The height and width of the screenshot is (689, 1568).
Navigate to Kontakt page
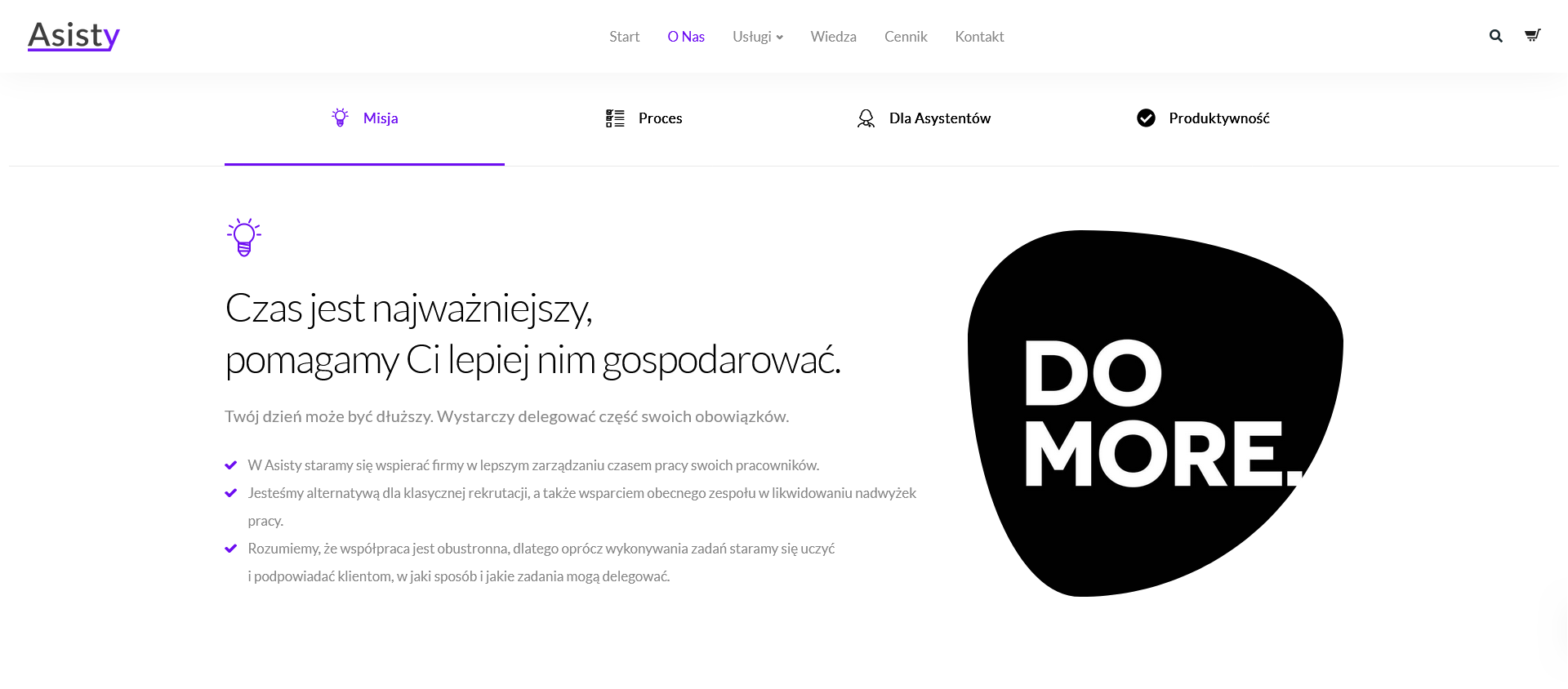point(979,37)
